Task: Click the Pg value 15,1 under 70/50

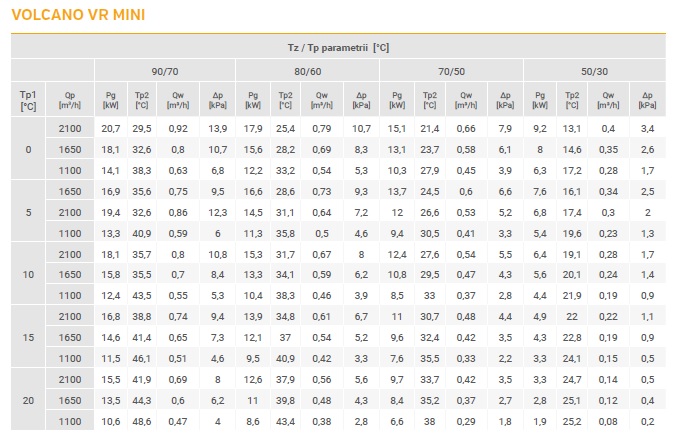Action: click(x=397, y=128)
